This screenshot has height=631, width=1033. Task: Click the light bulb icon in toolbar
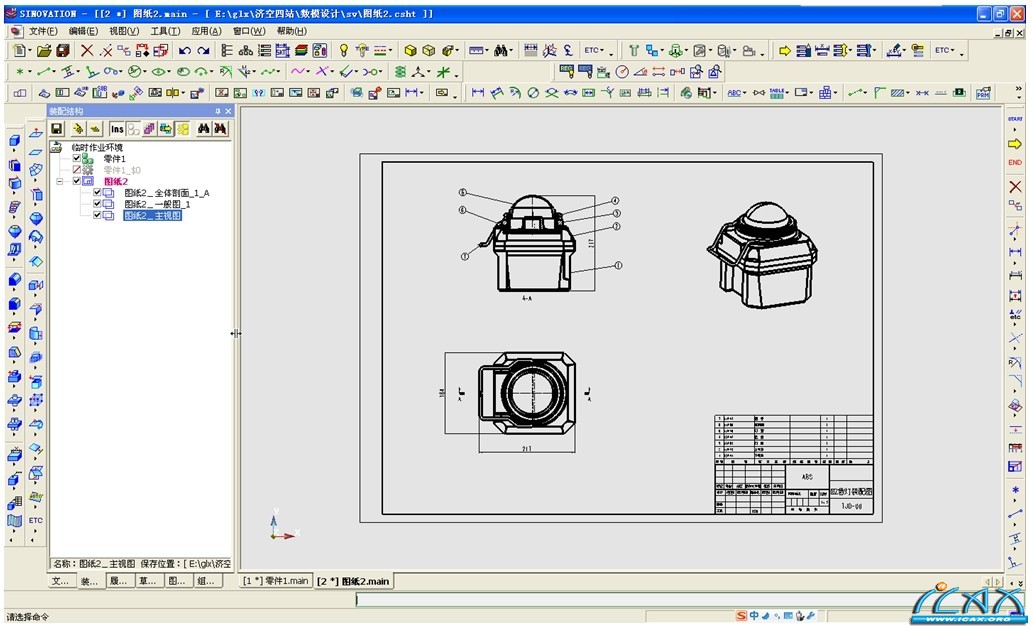[344, 51]
